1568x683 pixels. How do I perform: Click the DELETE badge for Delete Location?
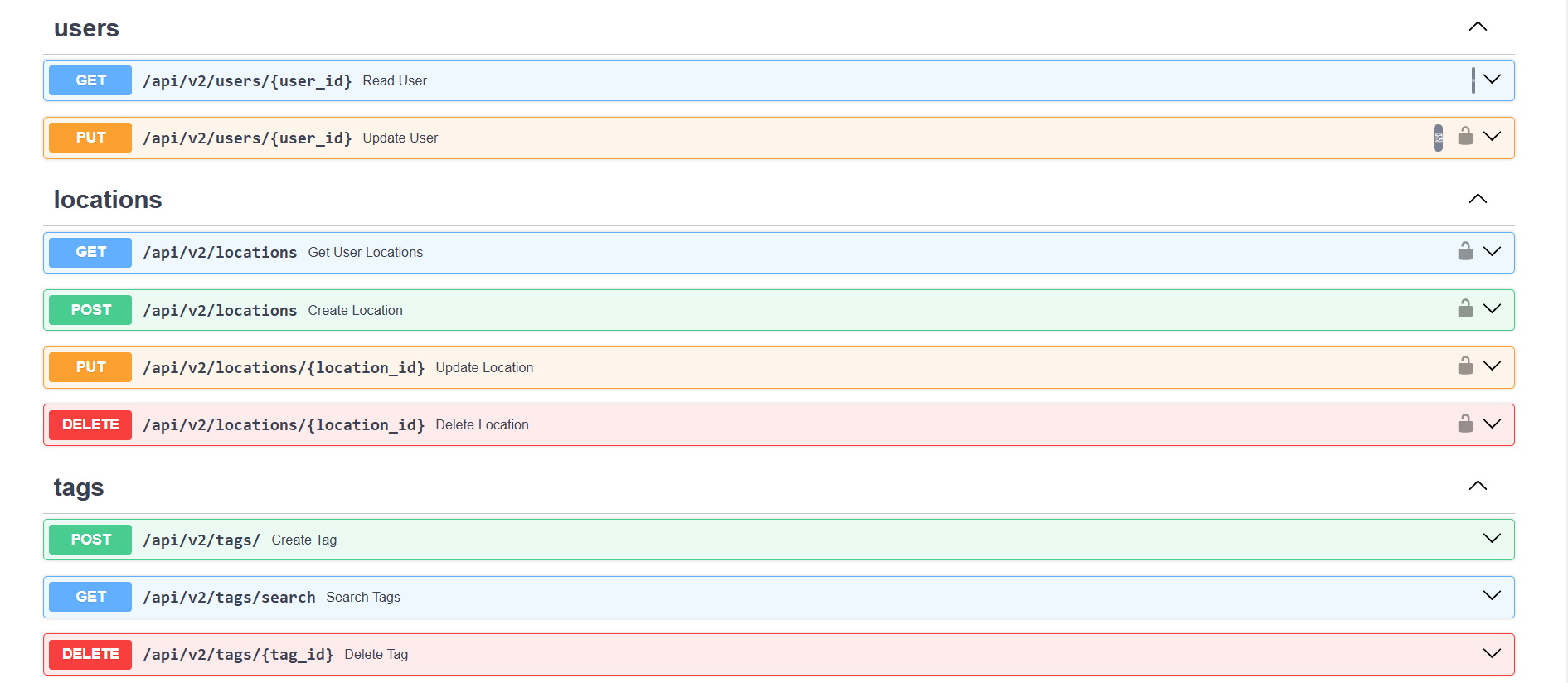click(90, 424)
